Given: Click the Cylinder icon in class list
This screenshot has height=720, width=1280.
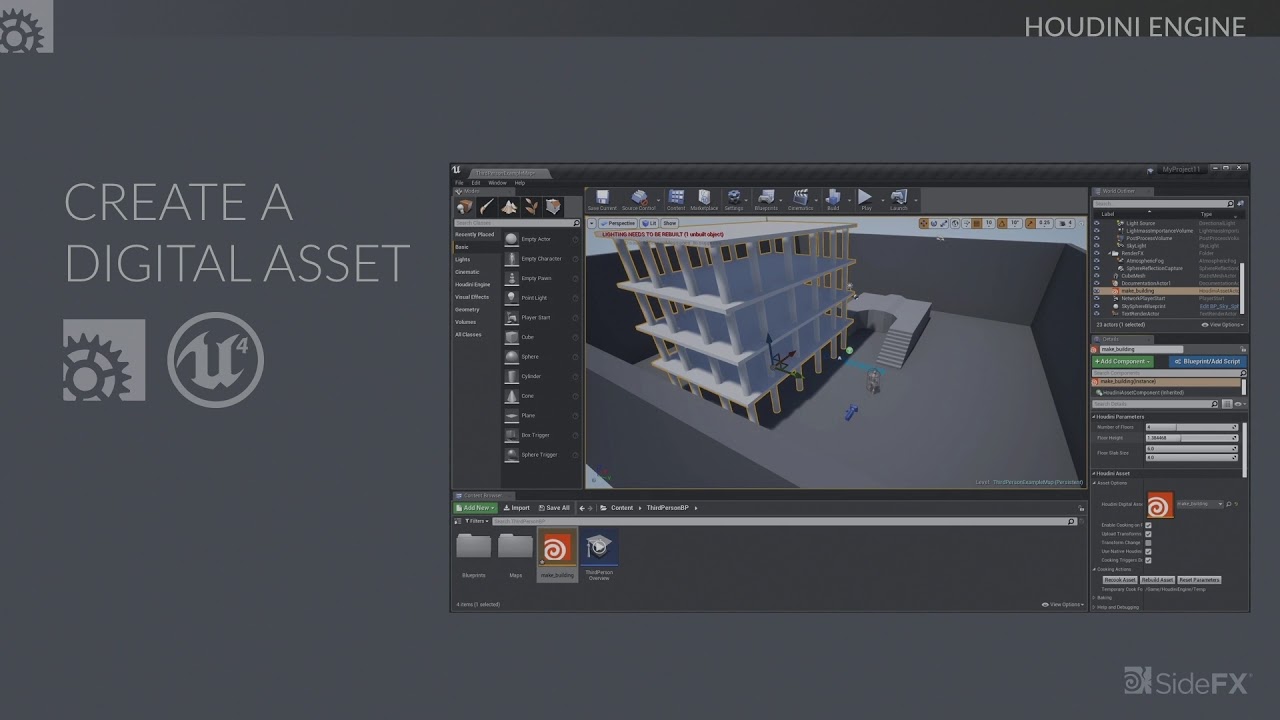Looking at the screenshot, I should (511, 376).
